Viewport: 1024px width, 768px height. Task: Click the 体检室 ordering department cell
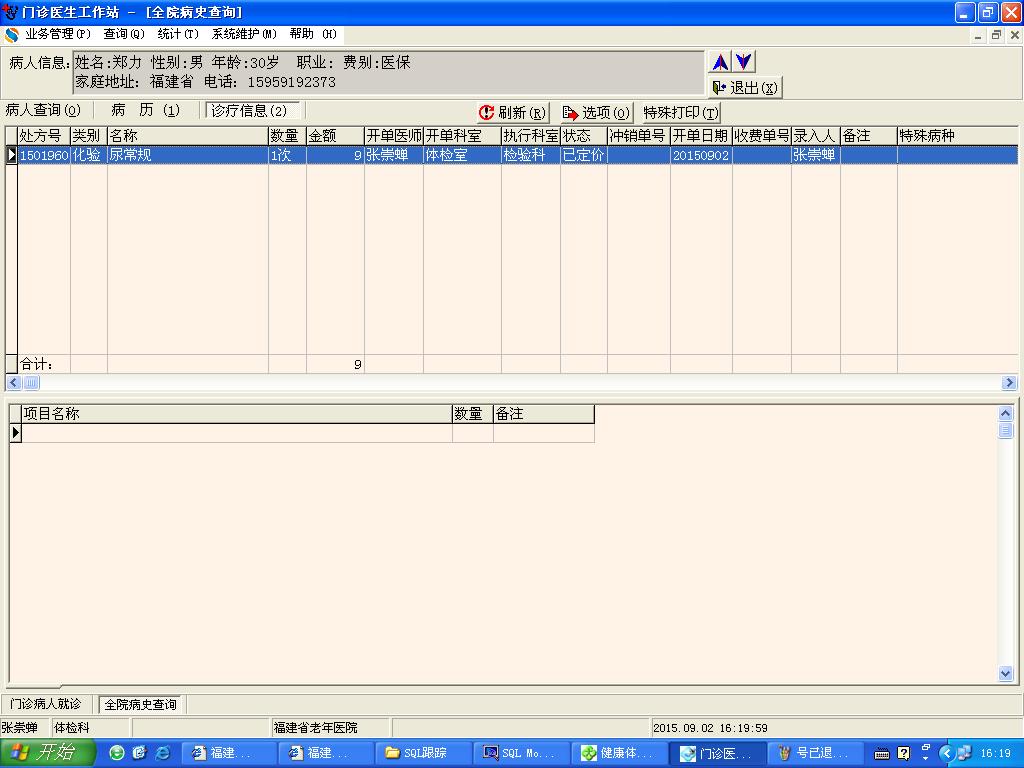(462, 155)
